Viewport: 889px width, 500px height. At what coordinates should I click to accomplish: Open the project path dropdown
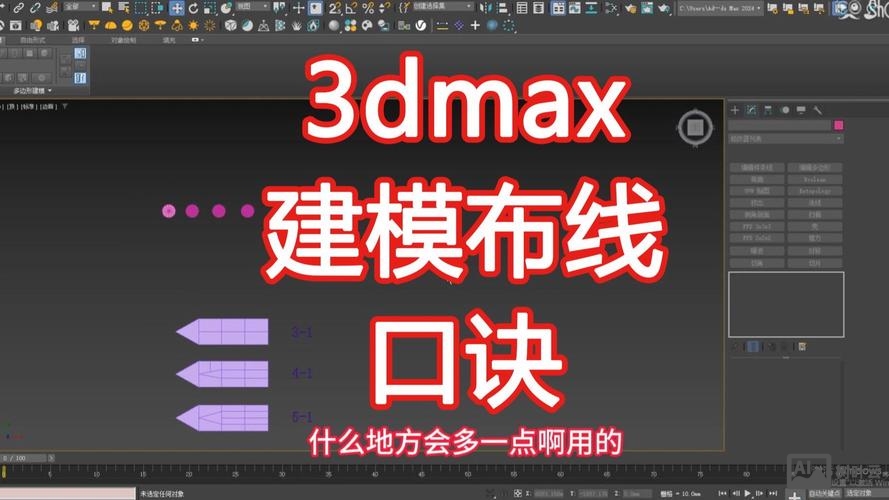tap(719, 8)
